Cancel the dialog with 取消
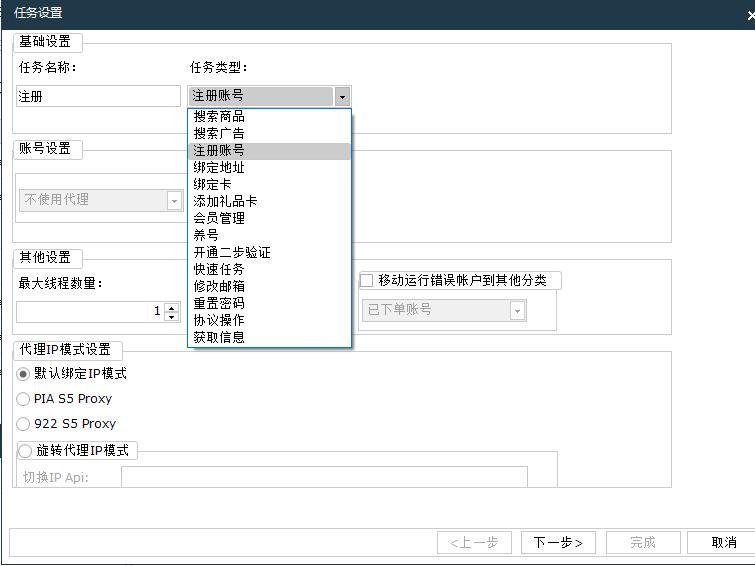The height and width of the screenshot is (566, 755). pyautogui.click(x=723, y=543)
